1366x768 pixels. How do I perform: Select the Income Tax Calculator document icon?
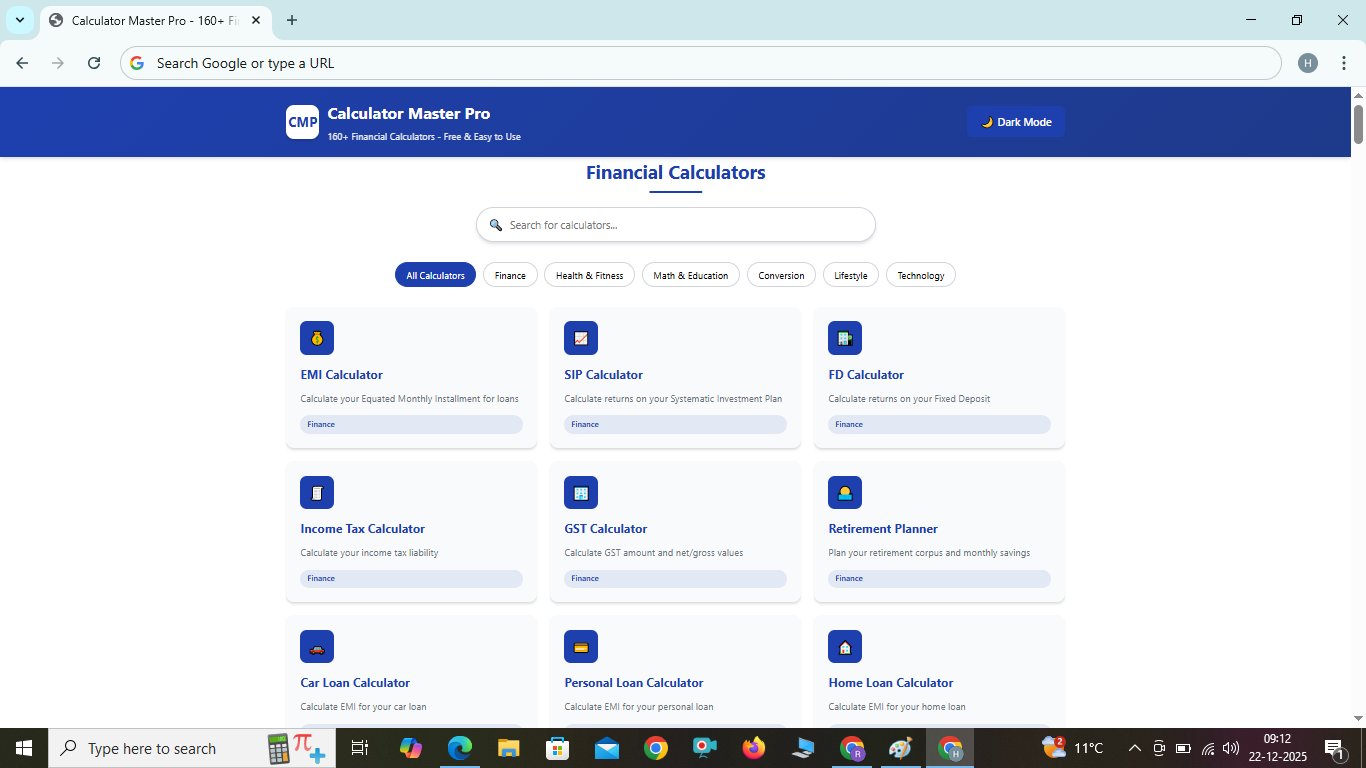pos(317,492)
